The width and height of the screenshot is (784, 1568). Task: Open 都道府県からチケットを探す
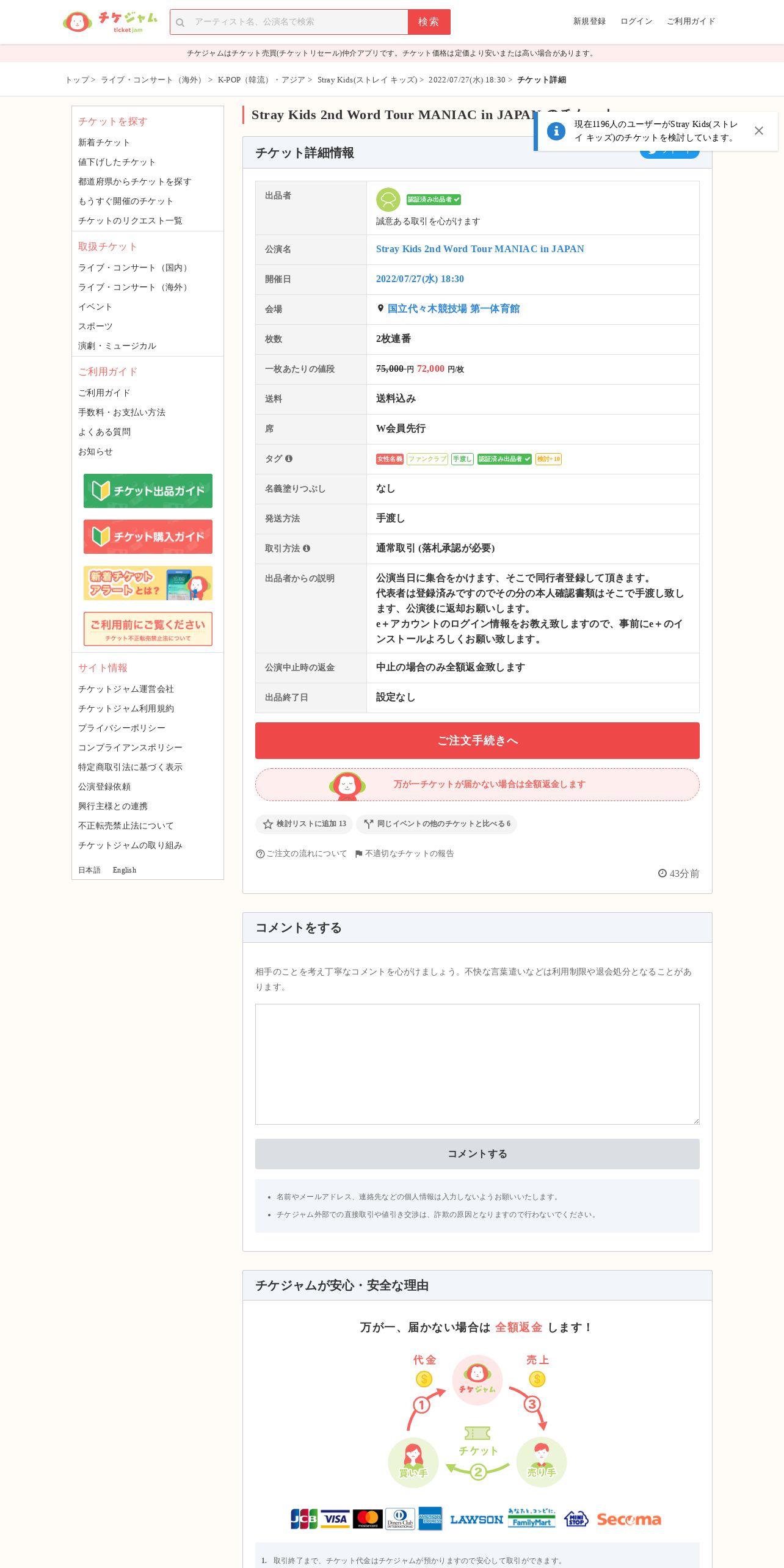(134, 181)
